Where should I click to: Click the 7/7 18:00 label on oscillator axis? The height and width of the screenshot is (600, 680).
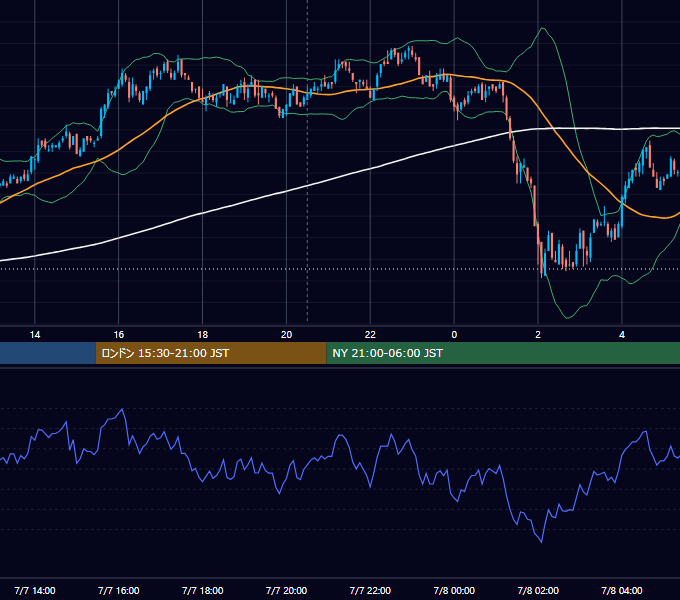click(203, 590)
